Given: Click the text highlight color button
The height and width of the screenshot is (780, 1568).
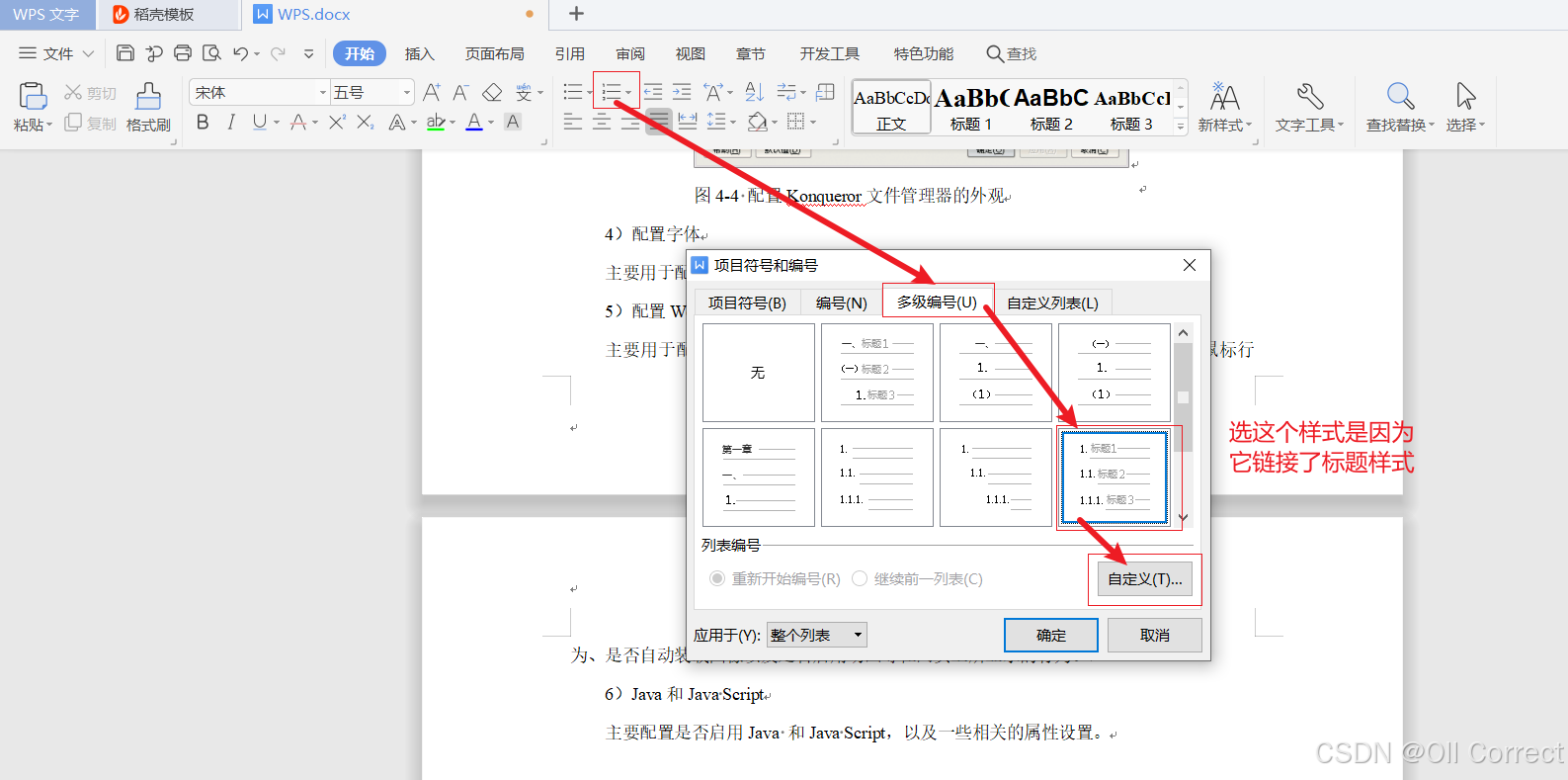Looking at the screenshot, I should 436,122.
